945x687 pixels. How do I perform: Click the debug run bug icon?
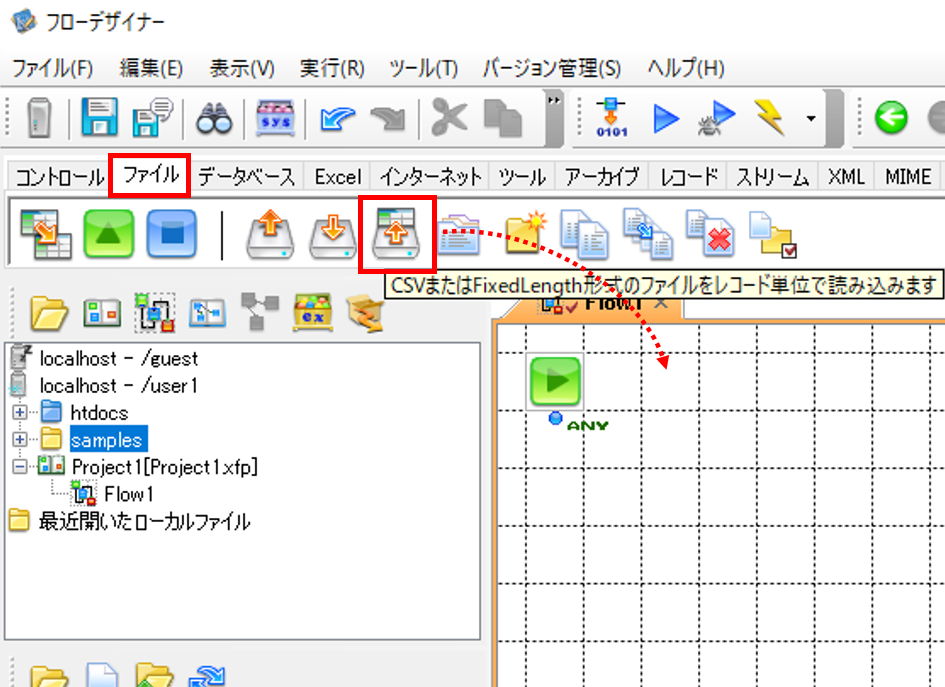[x=715, y=118]
